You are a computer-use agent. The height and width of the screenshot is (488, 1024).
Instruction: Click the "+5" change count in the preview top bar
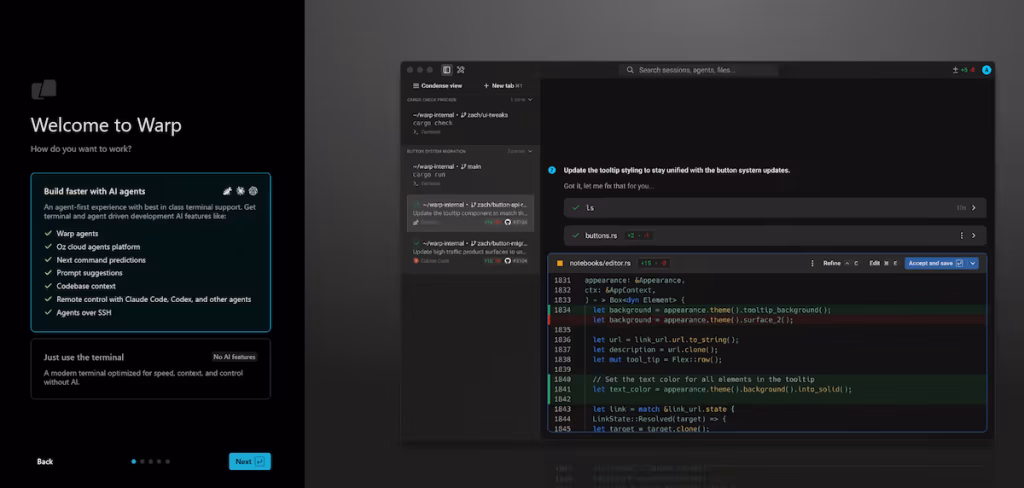pos(964,70)
